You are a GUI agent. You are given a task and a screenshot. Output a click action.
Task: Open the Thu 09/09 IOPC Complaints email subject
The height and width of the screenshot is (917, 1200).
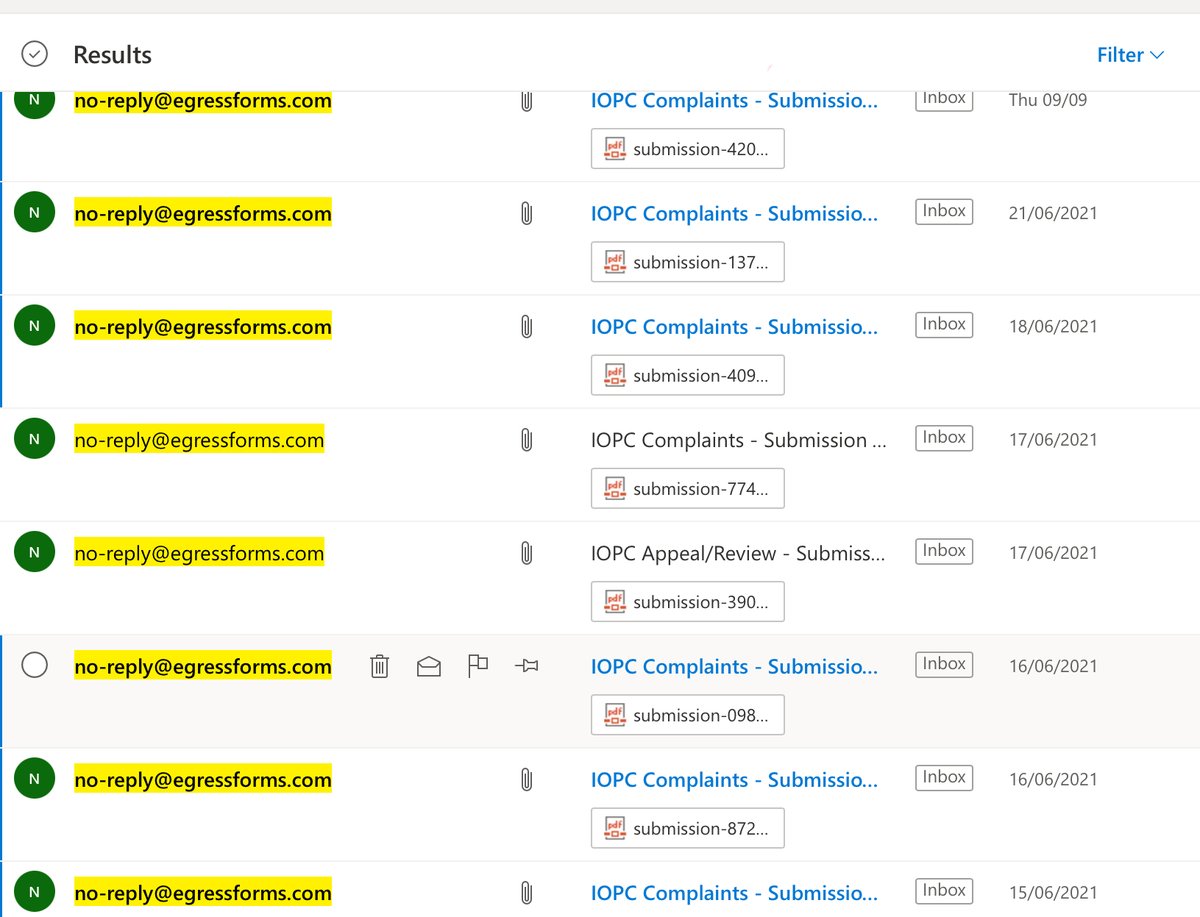pyautogui.click(x=735, y=100)
